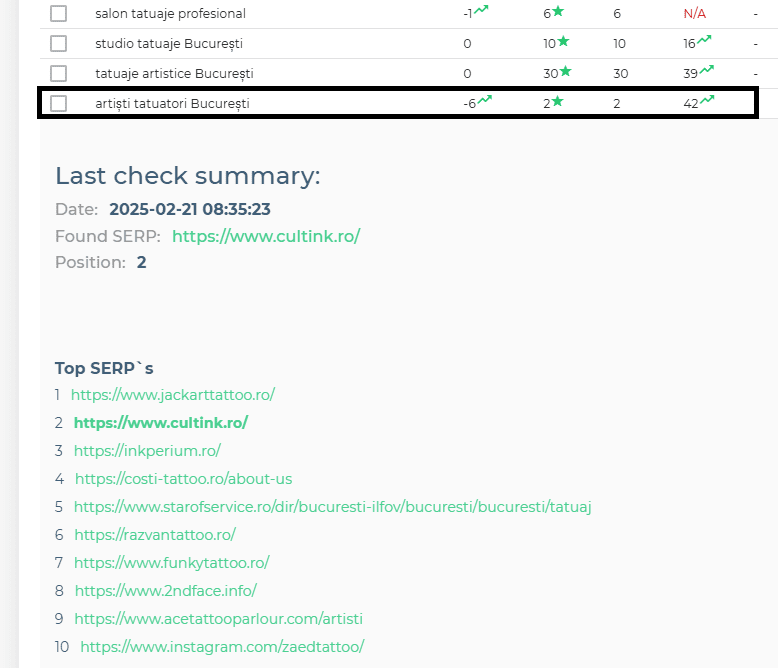Viewport: 778px width, 668px height.
Task: Tick the tatuaje artistice București checkbox
Action: click(59, 74)
